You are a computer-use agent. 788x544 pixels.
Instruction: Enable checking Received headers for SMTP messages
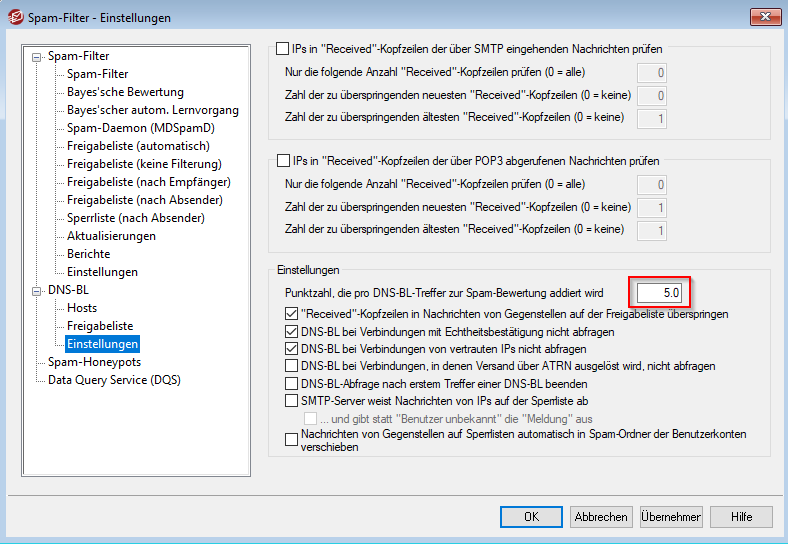click(283, 48)
